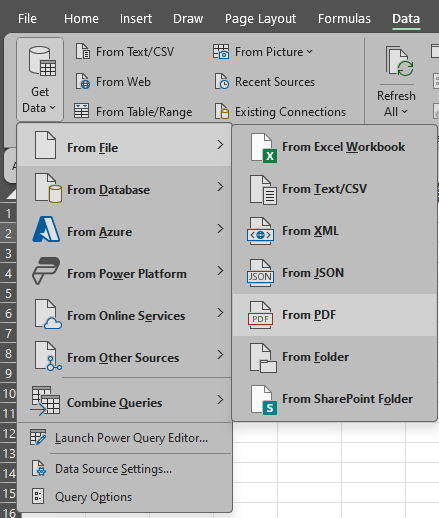Expand From Database submenu arrow
The height and width of the screenshot is (518, 439).
click(x=220, y=187)
